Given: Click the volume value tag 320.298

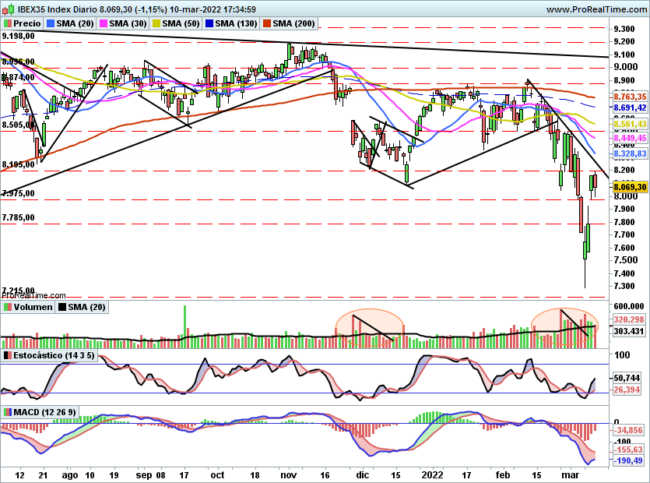Looking at the screenshot, I should coord(628,320).
